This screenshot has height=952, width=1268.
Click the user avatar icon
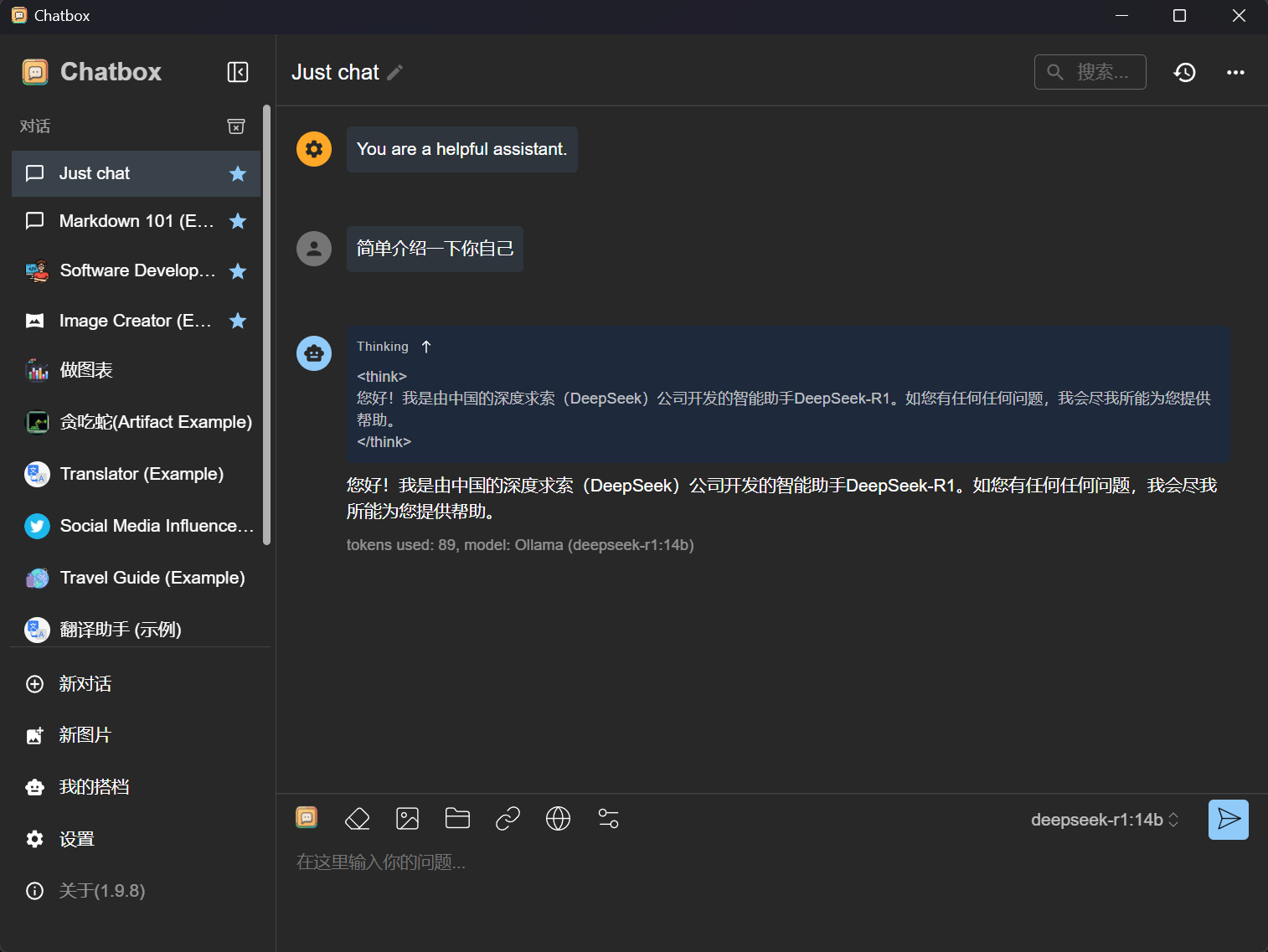[x=314, y=249]
